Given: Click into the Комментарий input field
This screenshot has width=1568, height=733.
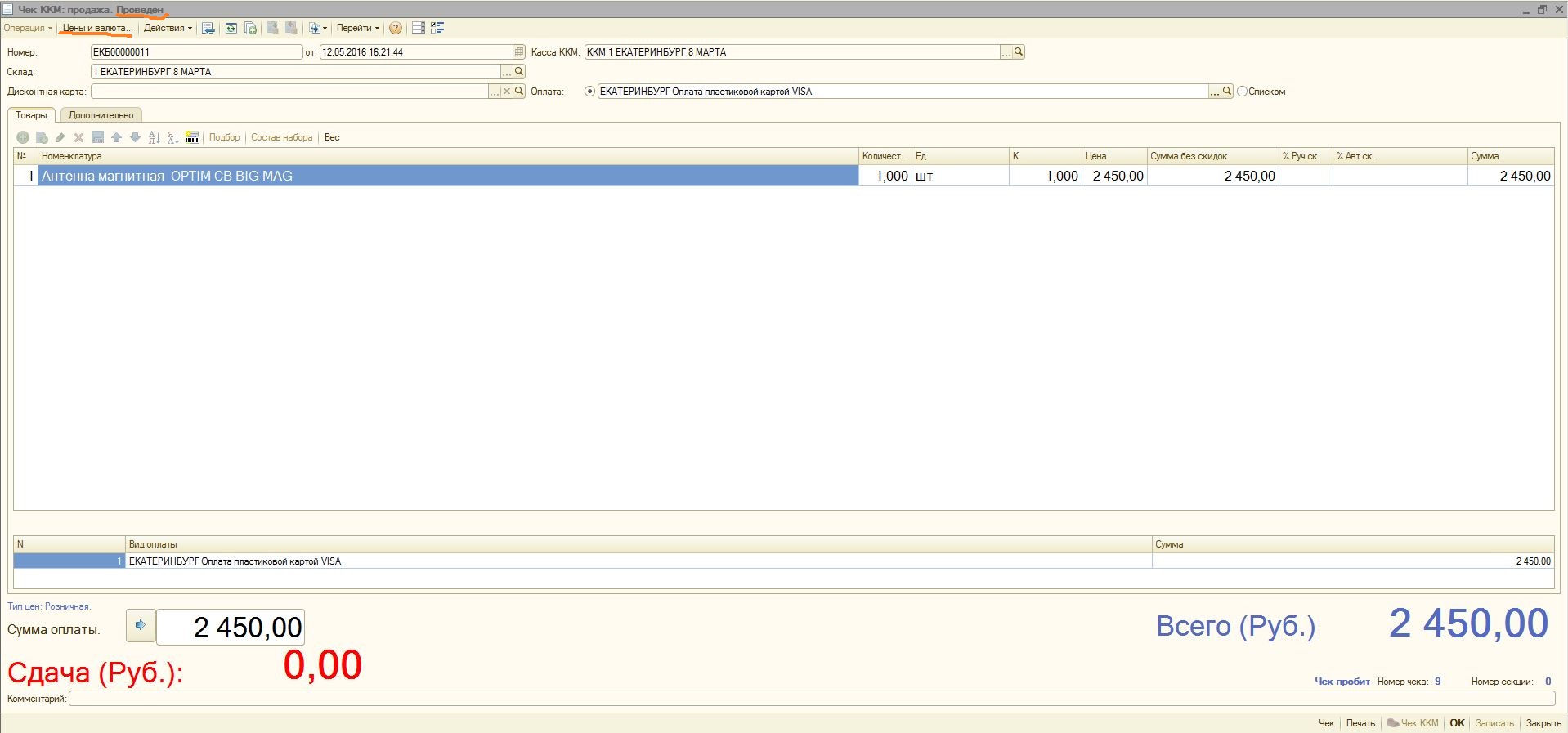Looking at the screenshot, I should tap(811, 699).
